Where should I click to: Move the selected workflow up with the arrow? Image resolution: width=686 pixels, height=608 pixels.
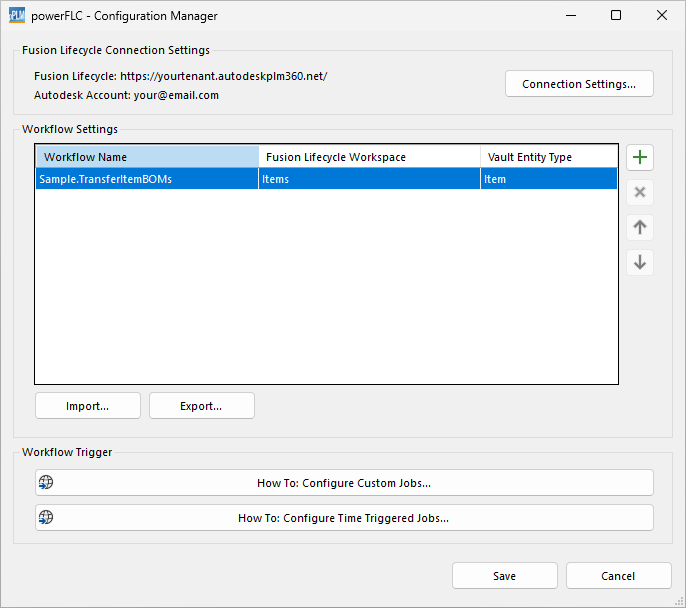pos(640,228)
